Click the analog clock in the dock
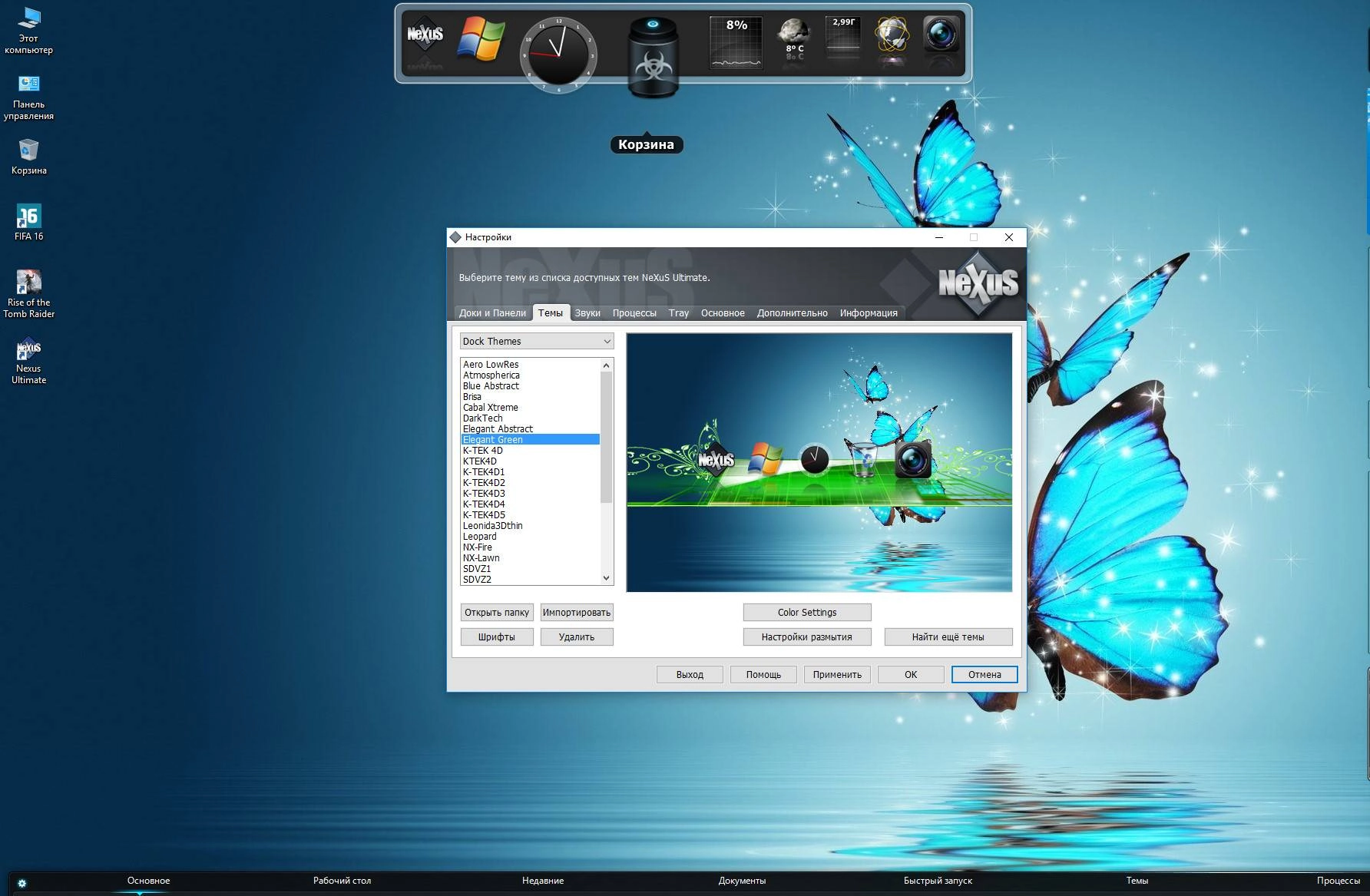 [x=558, y=55]
